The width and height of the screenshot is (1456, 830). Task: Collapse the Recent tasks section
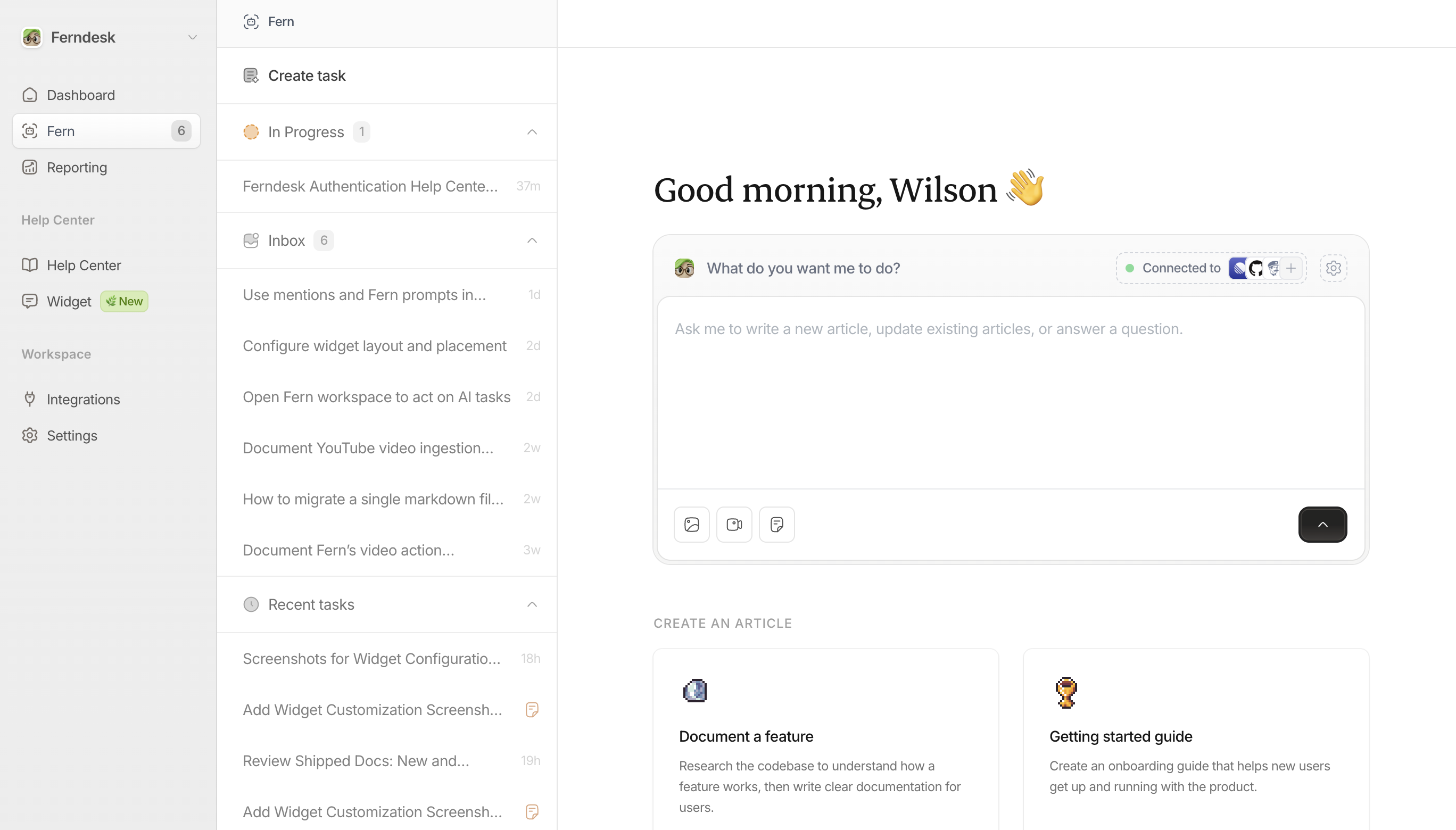click(x=531, y=604)
